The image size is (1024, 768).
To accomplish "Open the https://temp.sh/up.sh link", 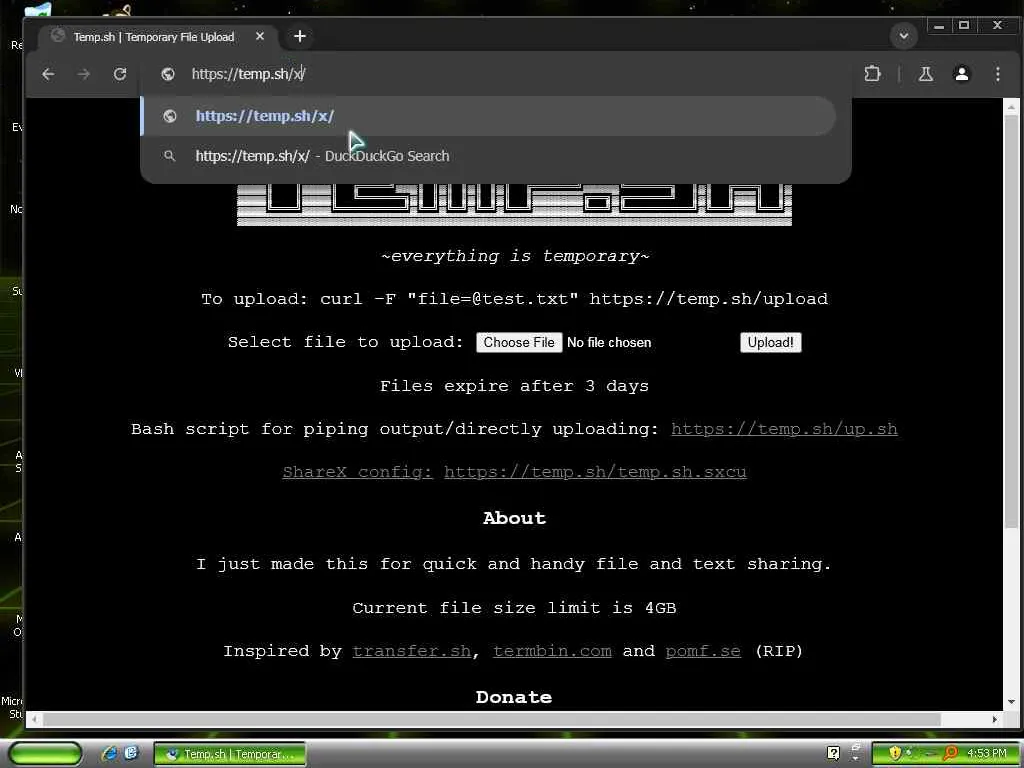I will (784, 429).
